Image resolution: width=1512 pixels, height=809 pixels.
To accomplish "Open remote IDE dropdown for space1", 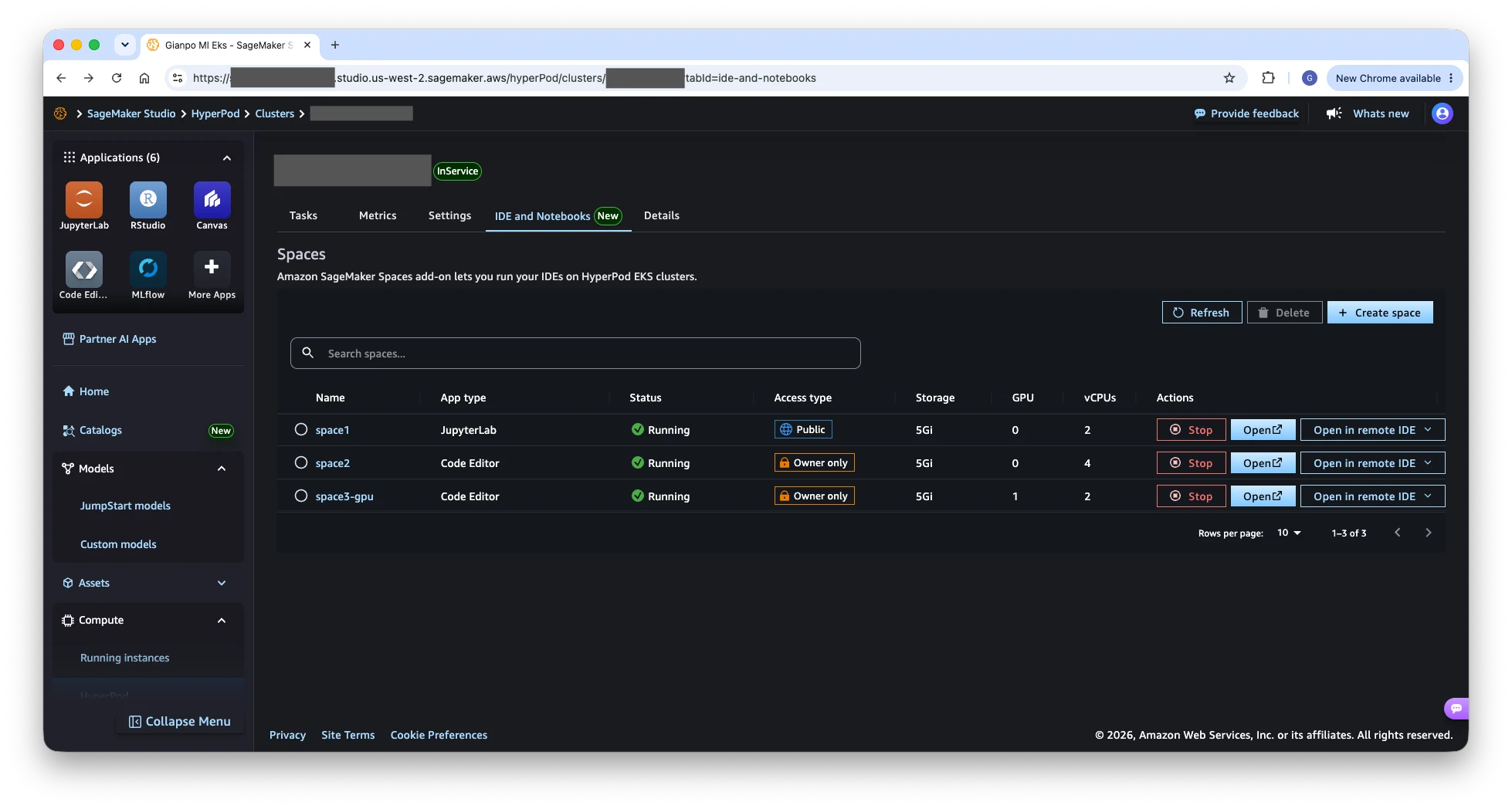I will coord(1372,430).
